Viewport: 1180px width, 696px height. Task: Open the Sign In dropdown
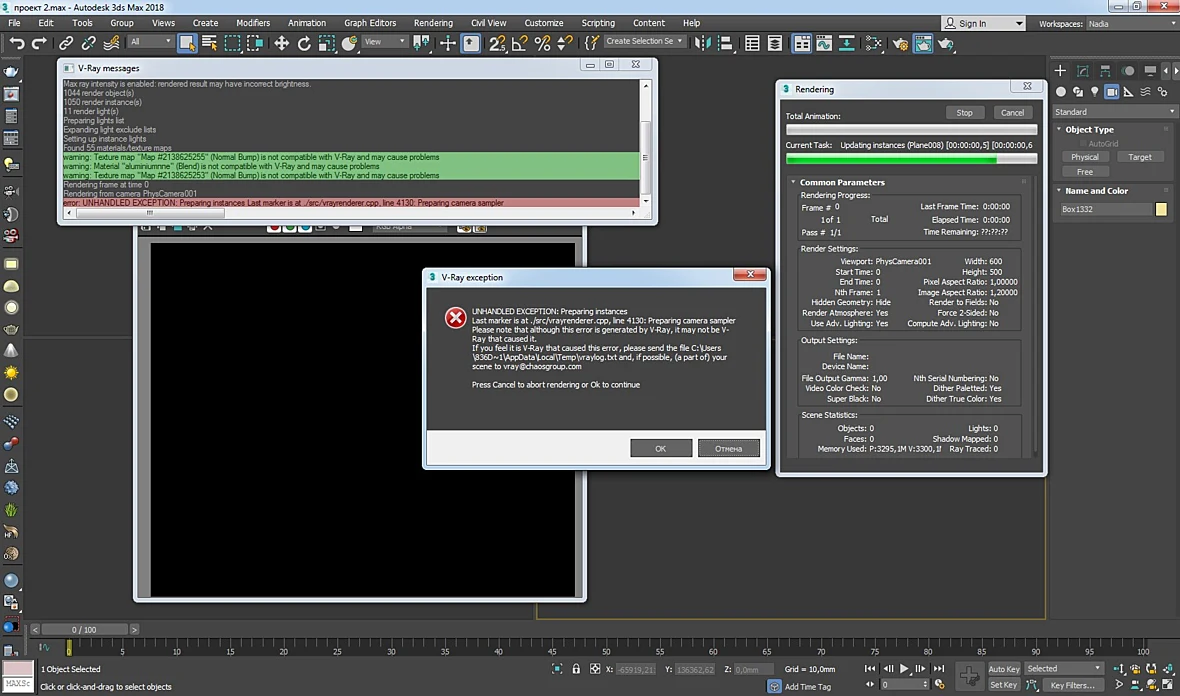[984, 23]
